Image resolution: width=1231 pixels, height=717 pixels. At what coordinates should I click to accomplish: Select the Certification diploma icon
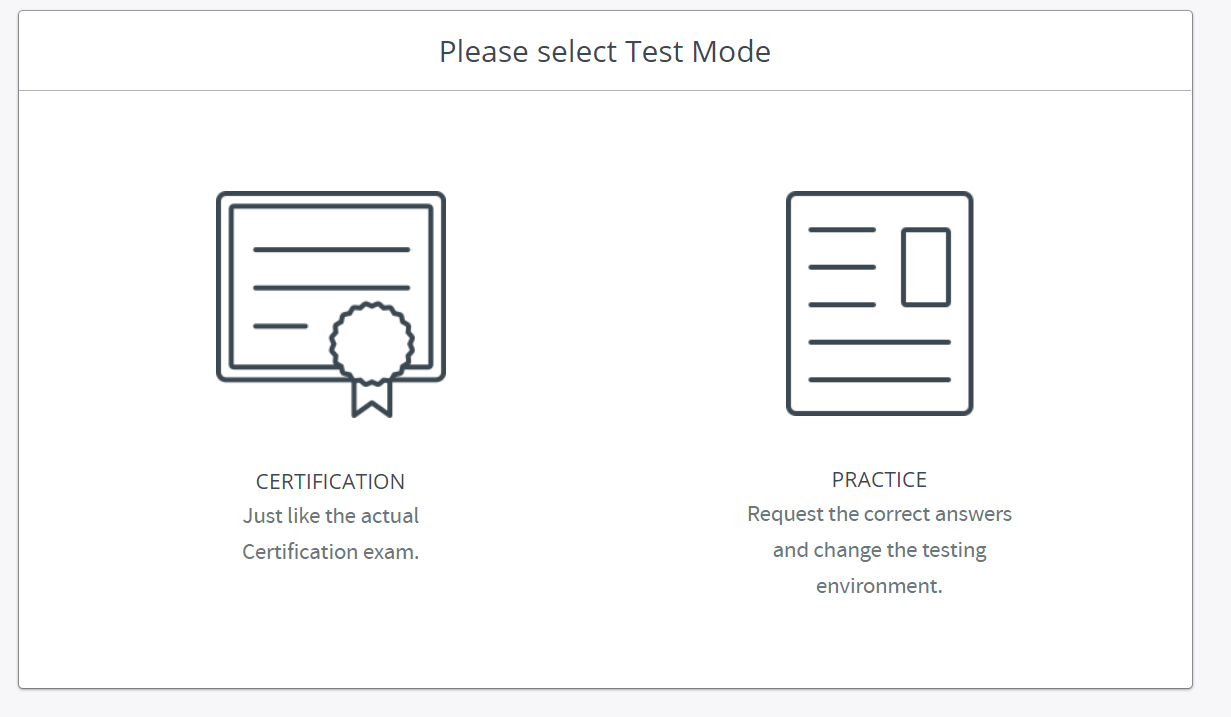click(331, 304)
